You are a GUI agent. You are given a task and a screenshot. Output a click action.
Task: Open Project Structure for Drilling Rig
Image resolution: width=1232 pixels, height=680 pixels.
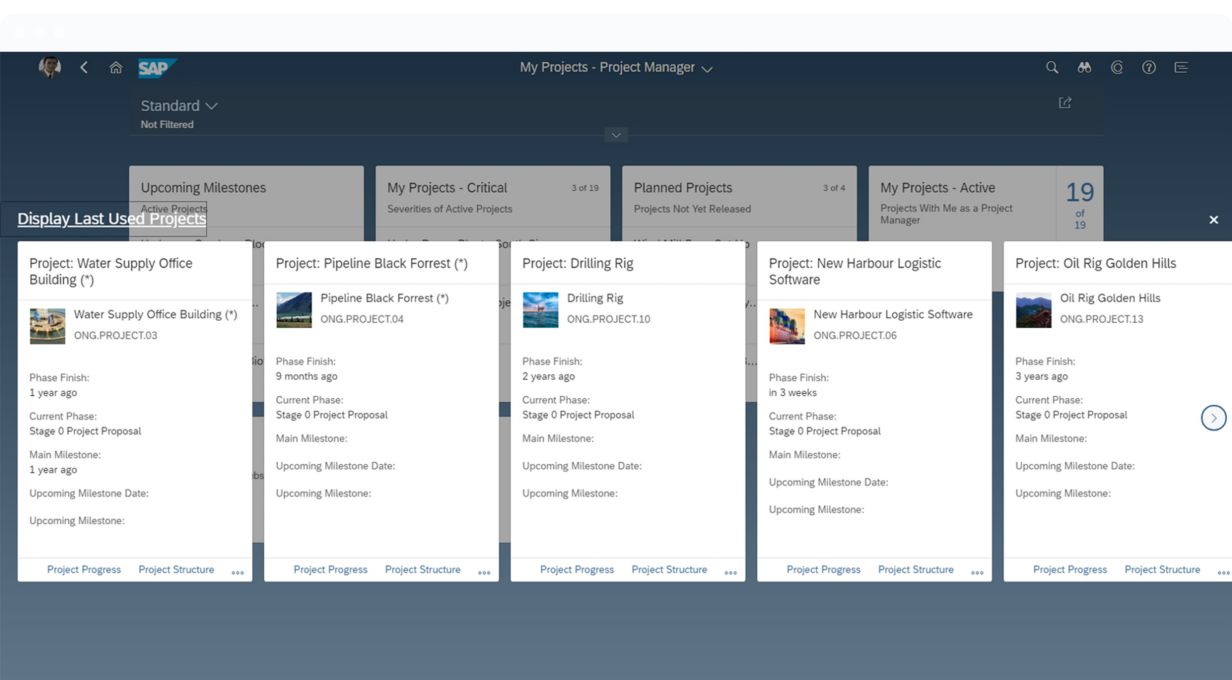tap(669, 569)
